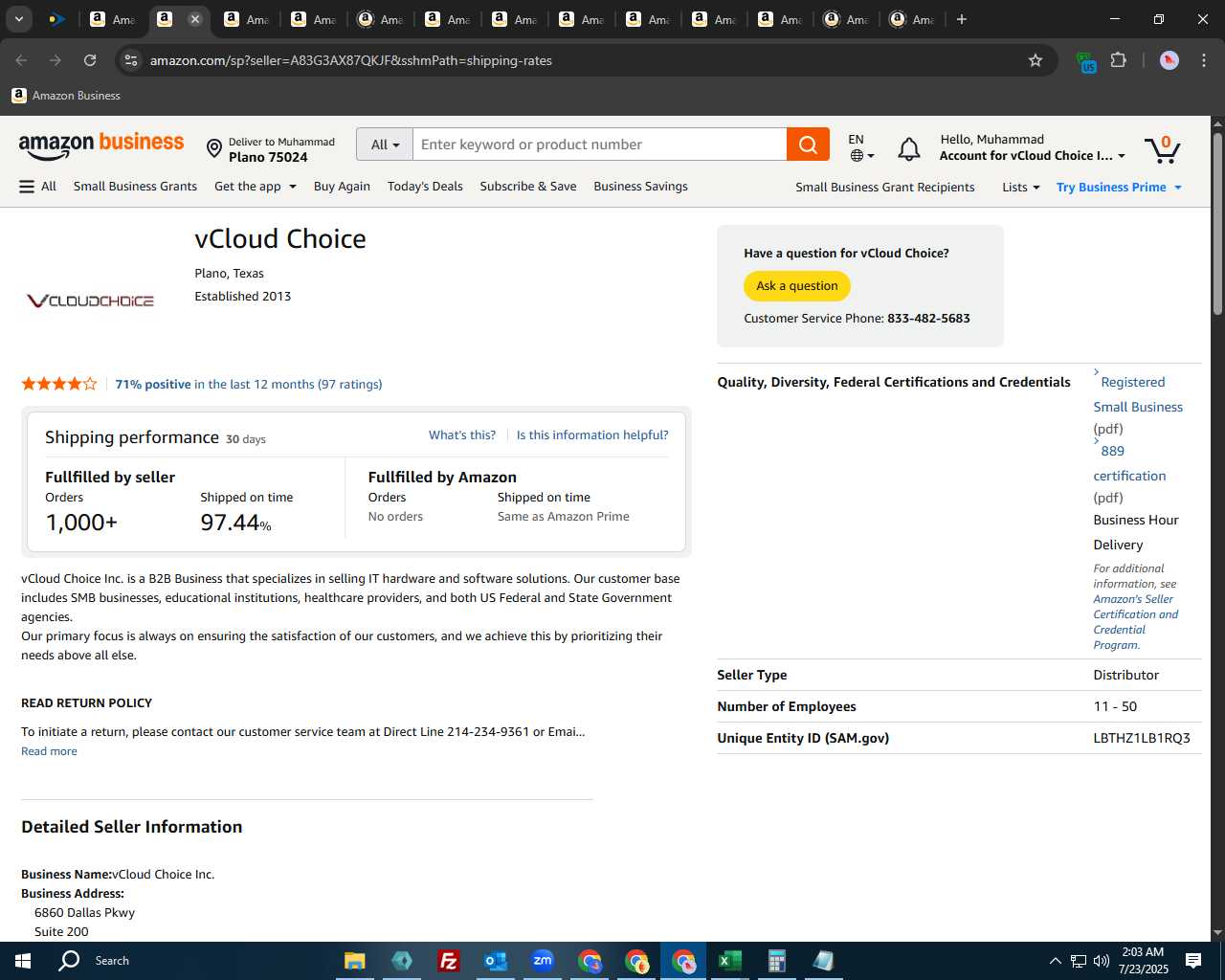Open Small Business Grant Recipients link
Image resolution: width=1225 pixels, height=980 pixels.
[885, 188]
